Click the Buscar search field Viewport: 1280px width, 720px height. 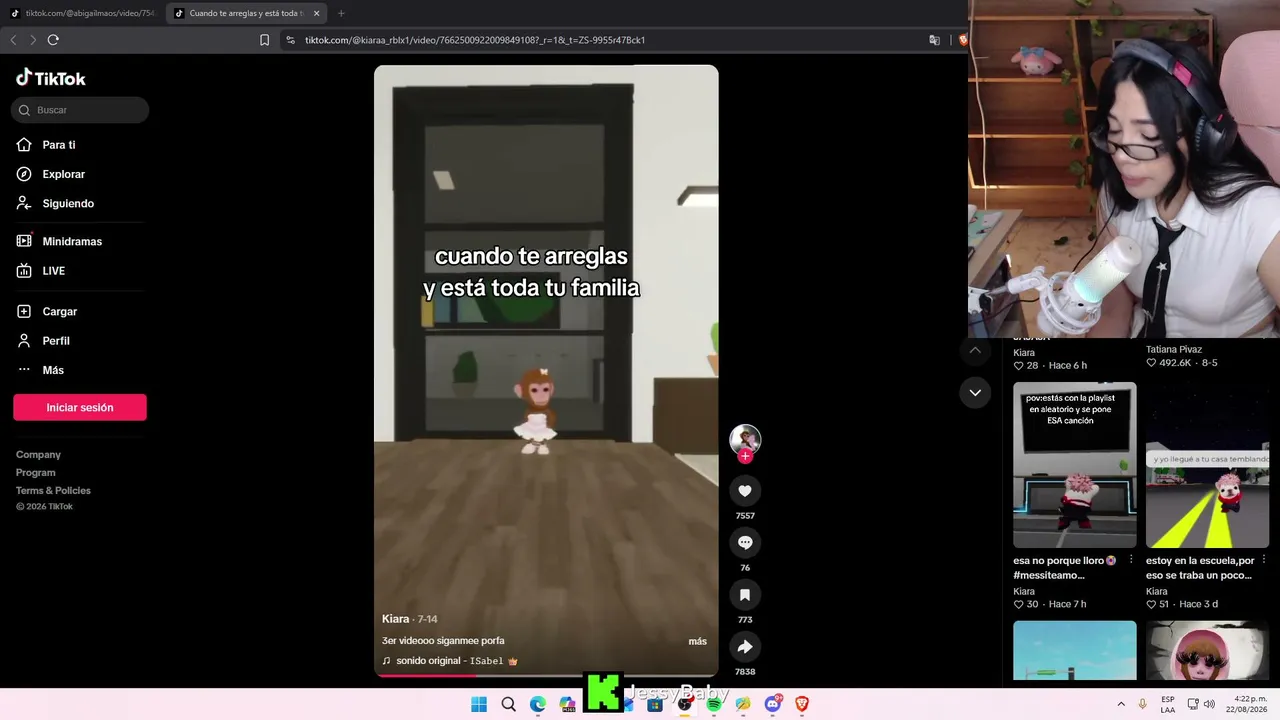click(x=80, y=110)
